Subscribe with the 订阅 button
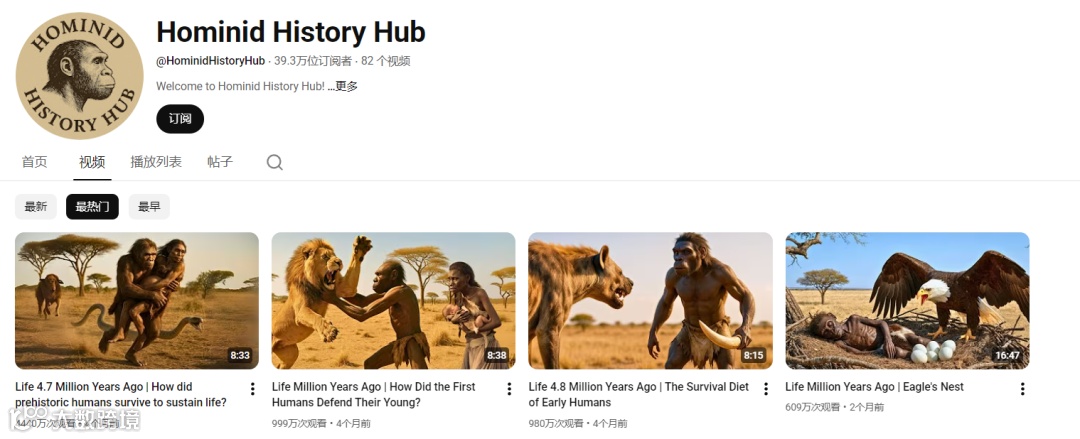Viewport: 1080px width, 439px height. pos(180,119)
